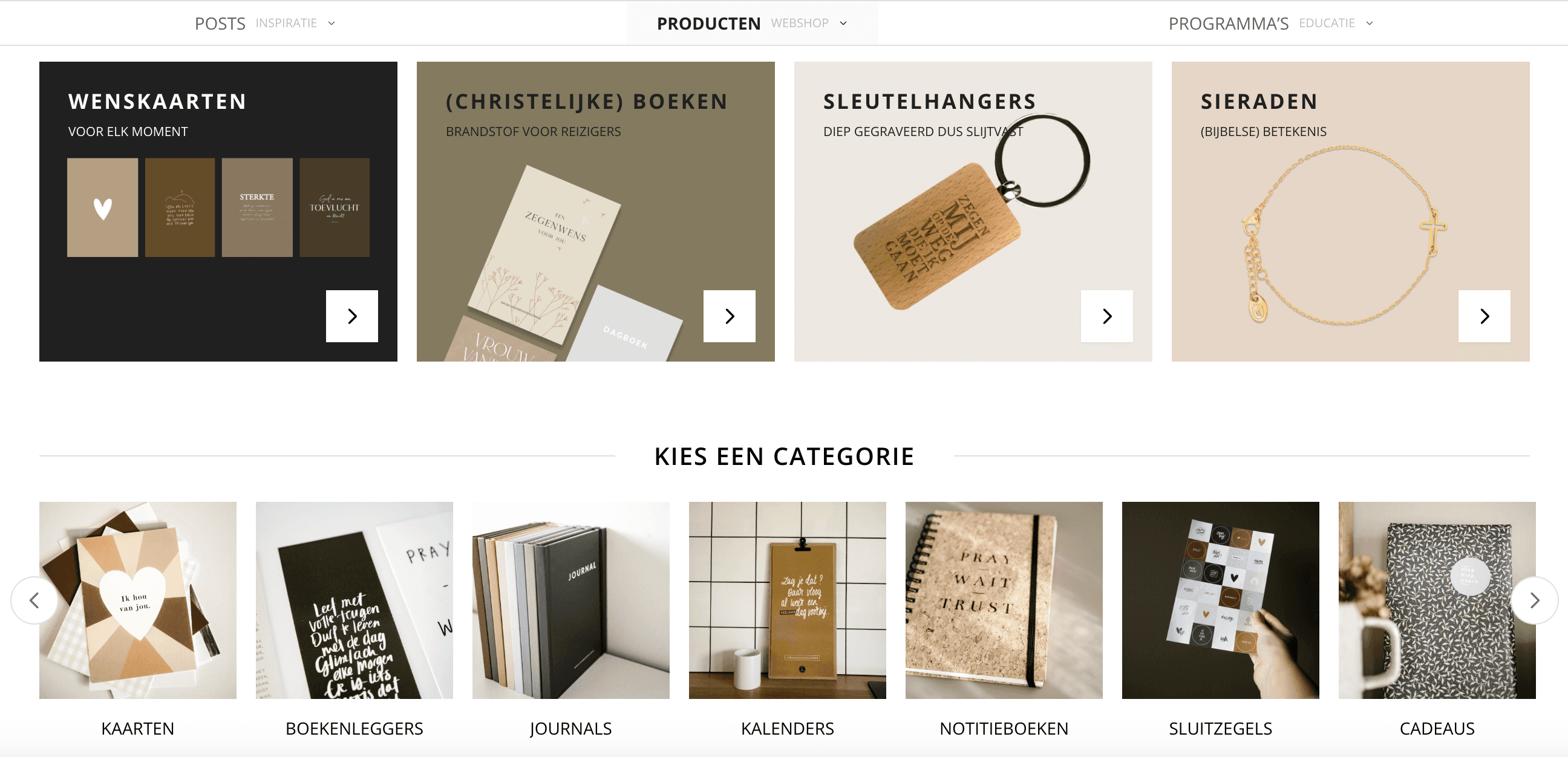The height and width of the screenshot is (757, 1568).
Task: Open the BOEKENLEGGERS category link
Action: coord(354,728)
